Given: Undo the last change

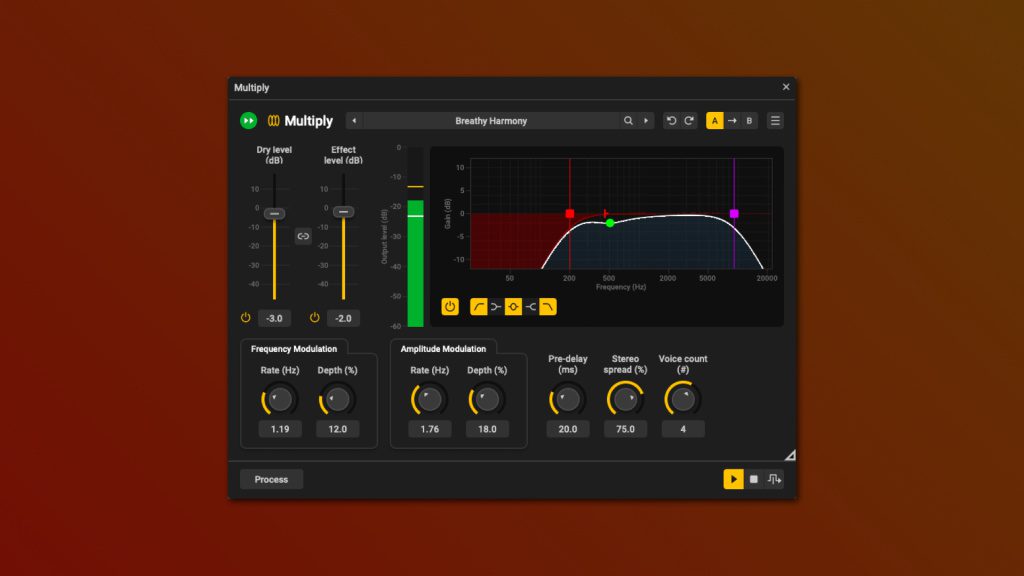Looking at the screenshot, I should point(671,121).
